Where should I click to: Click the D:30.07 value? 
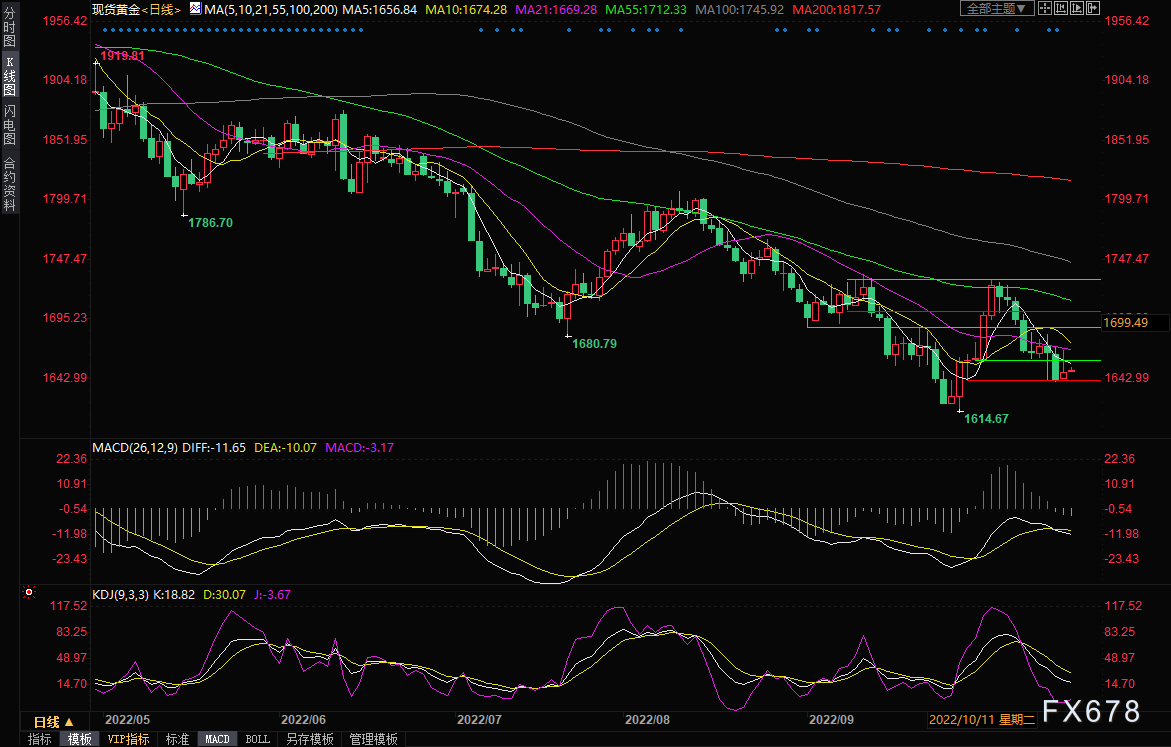[x=224, y=595]
